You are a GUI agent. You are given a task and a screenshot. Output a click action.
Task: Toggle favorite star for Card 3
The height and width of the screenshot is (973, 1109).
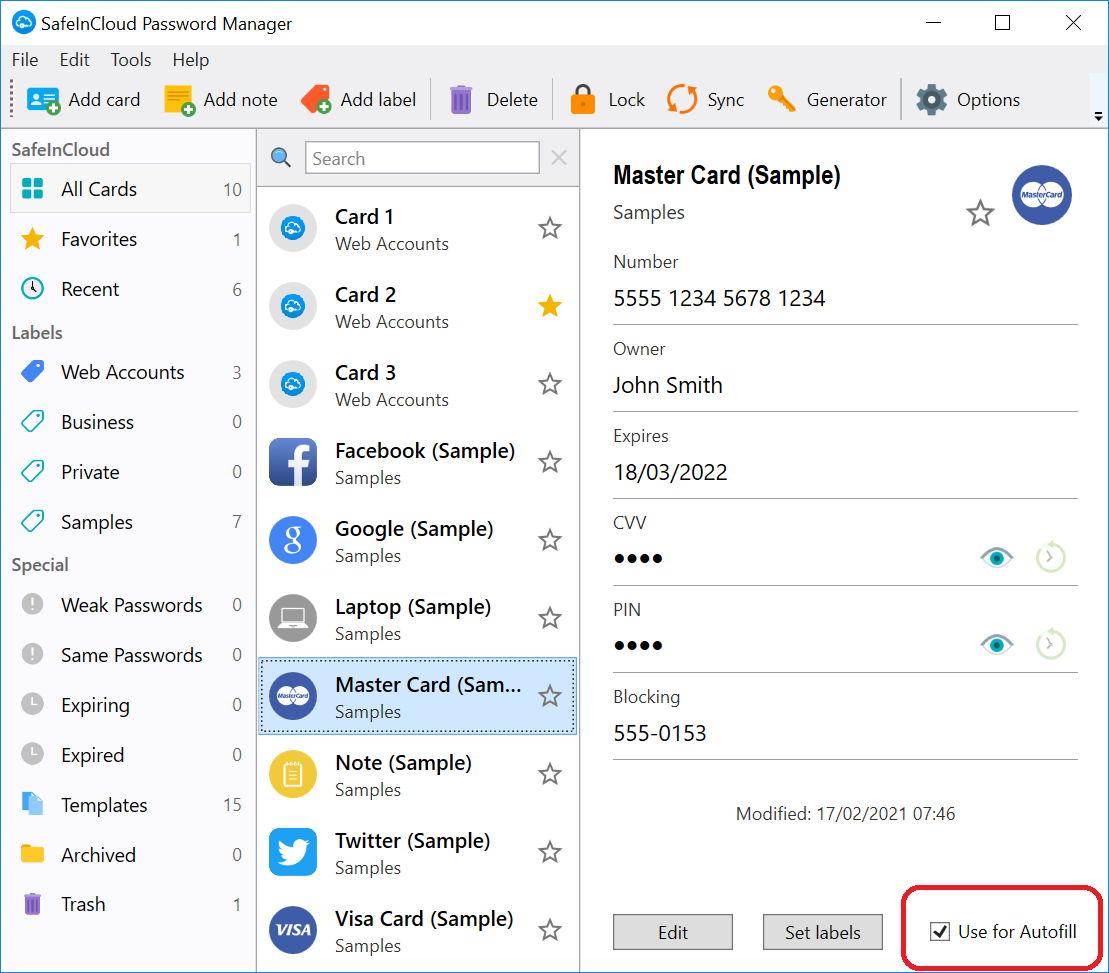(x=550, y=384)
